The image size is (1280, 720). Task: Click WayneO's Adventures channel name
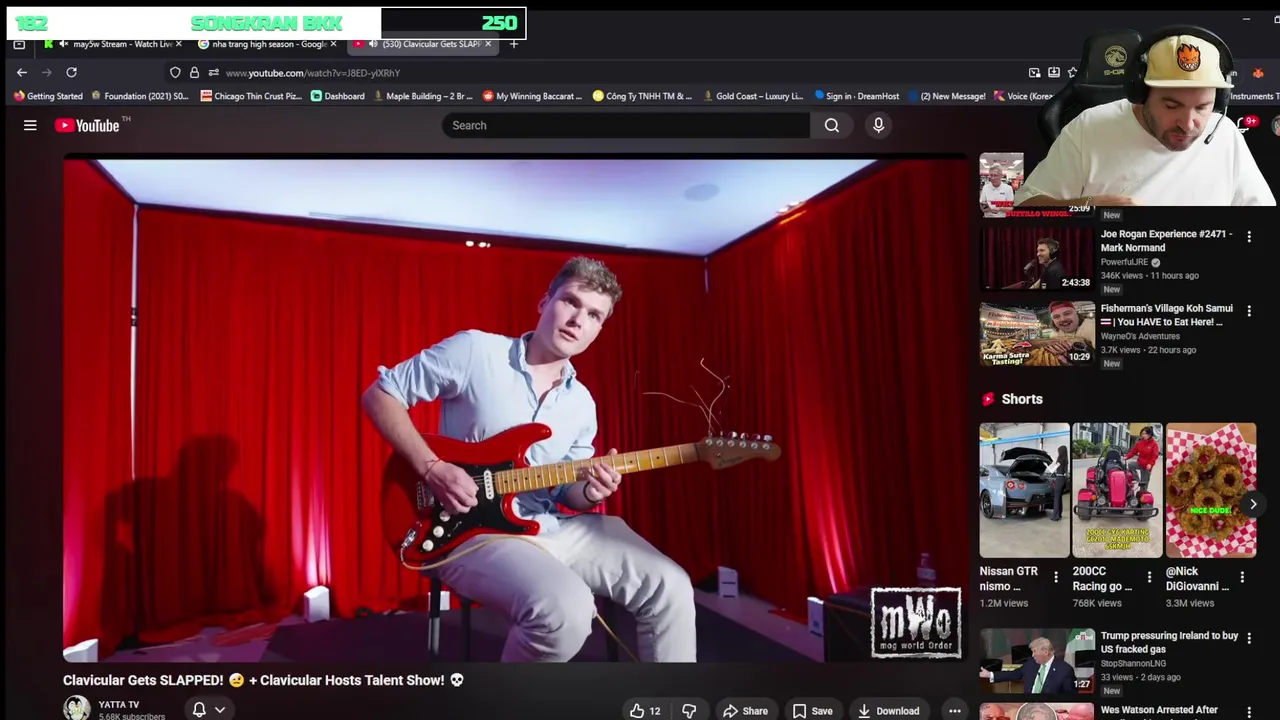point(1140,336)
